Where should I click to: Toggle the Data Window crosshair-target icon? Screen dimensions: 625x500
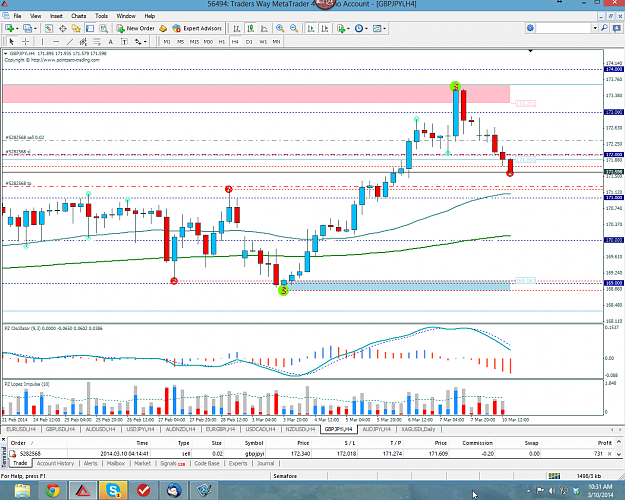click(63, 28)
